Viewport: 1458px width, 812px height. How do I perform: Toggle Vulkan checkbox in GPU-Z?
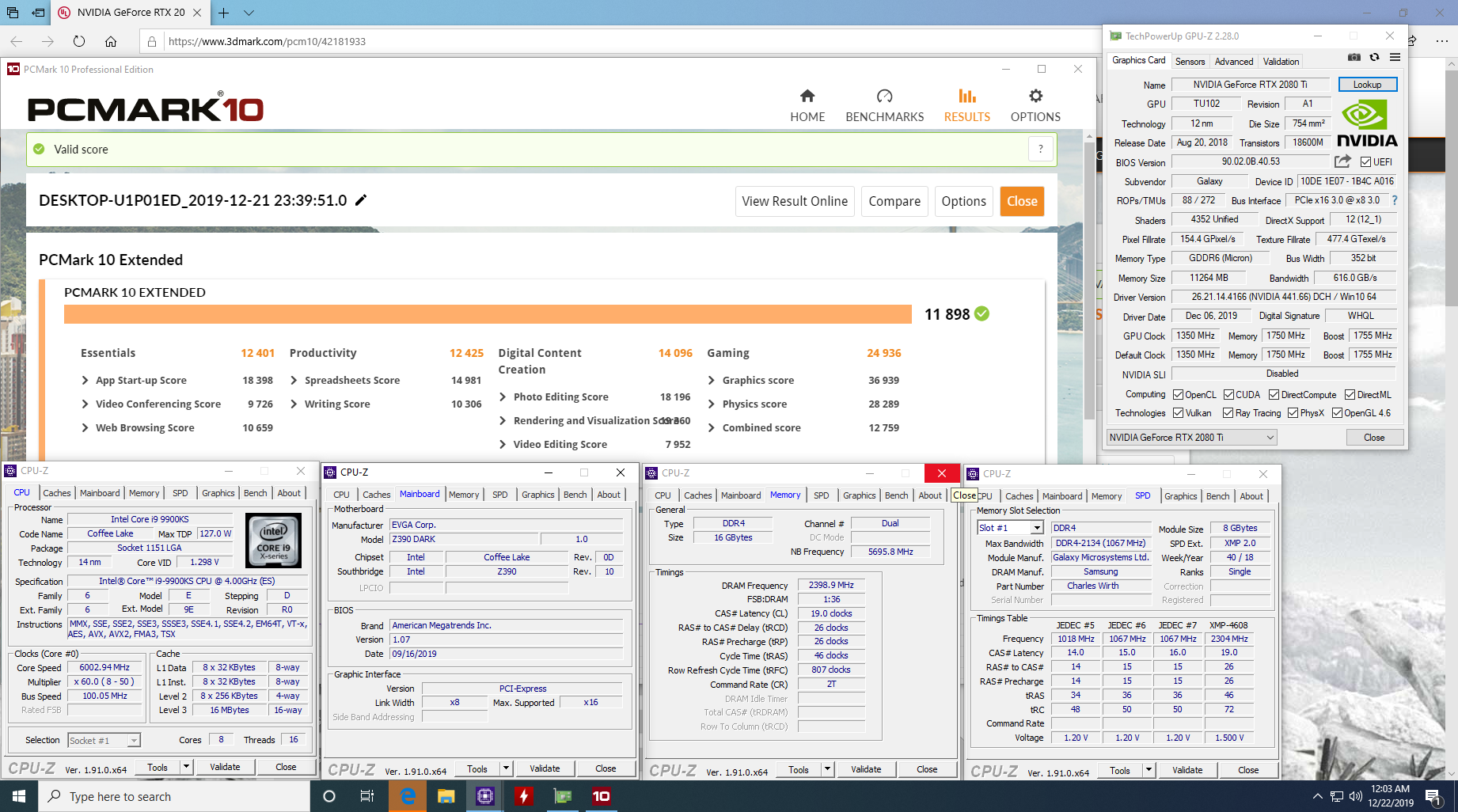click(x=1178, y=413)
